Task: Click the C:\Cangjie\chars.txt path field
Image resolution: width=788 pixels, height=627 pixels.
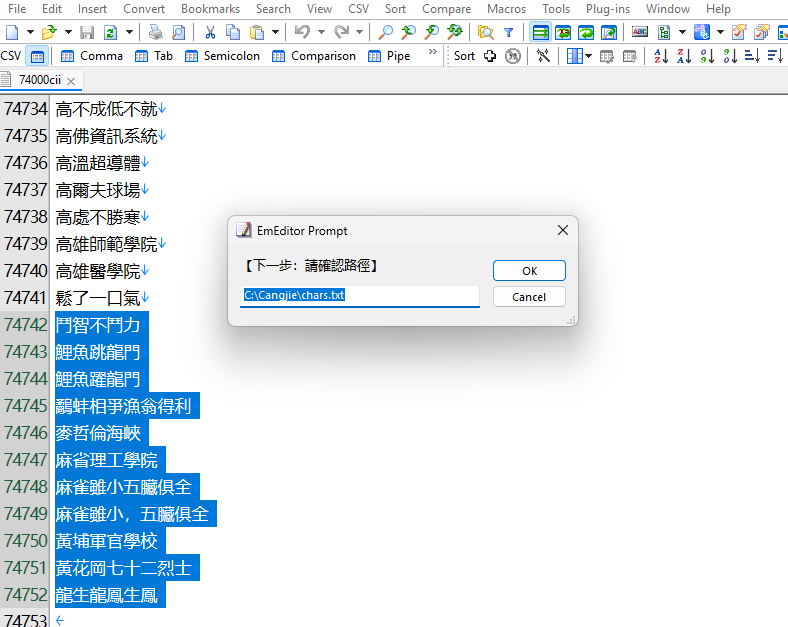Action: pyautogui.click(x=360, y=295)
